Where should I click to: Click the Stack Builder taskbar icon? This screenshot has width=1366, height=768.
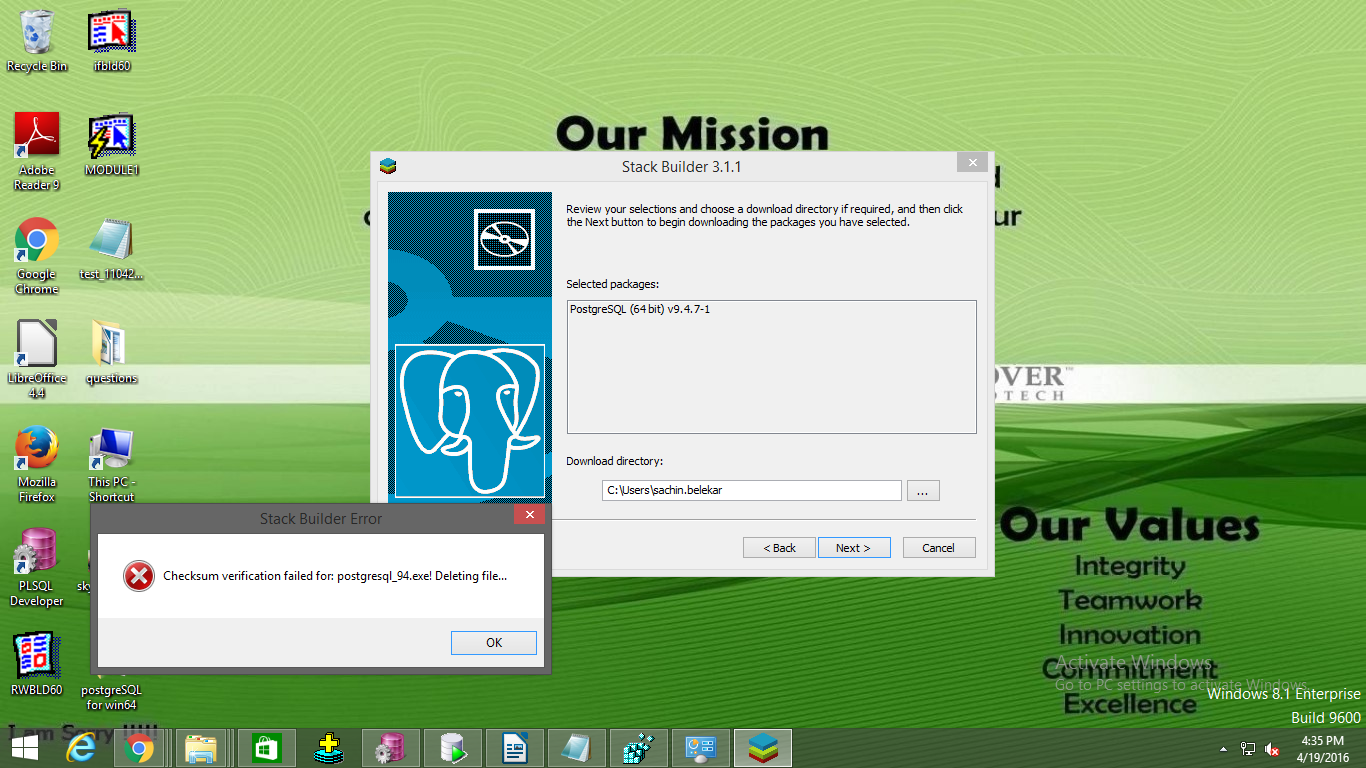(x=763, y=748)
